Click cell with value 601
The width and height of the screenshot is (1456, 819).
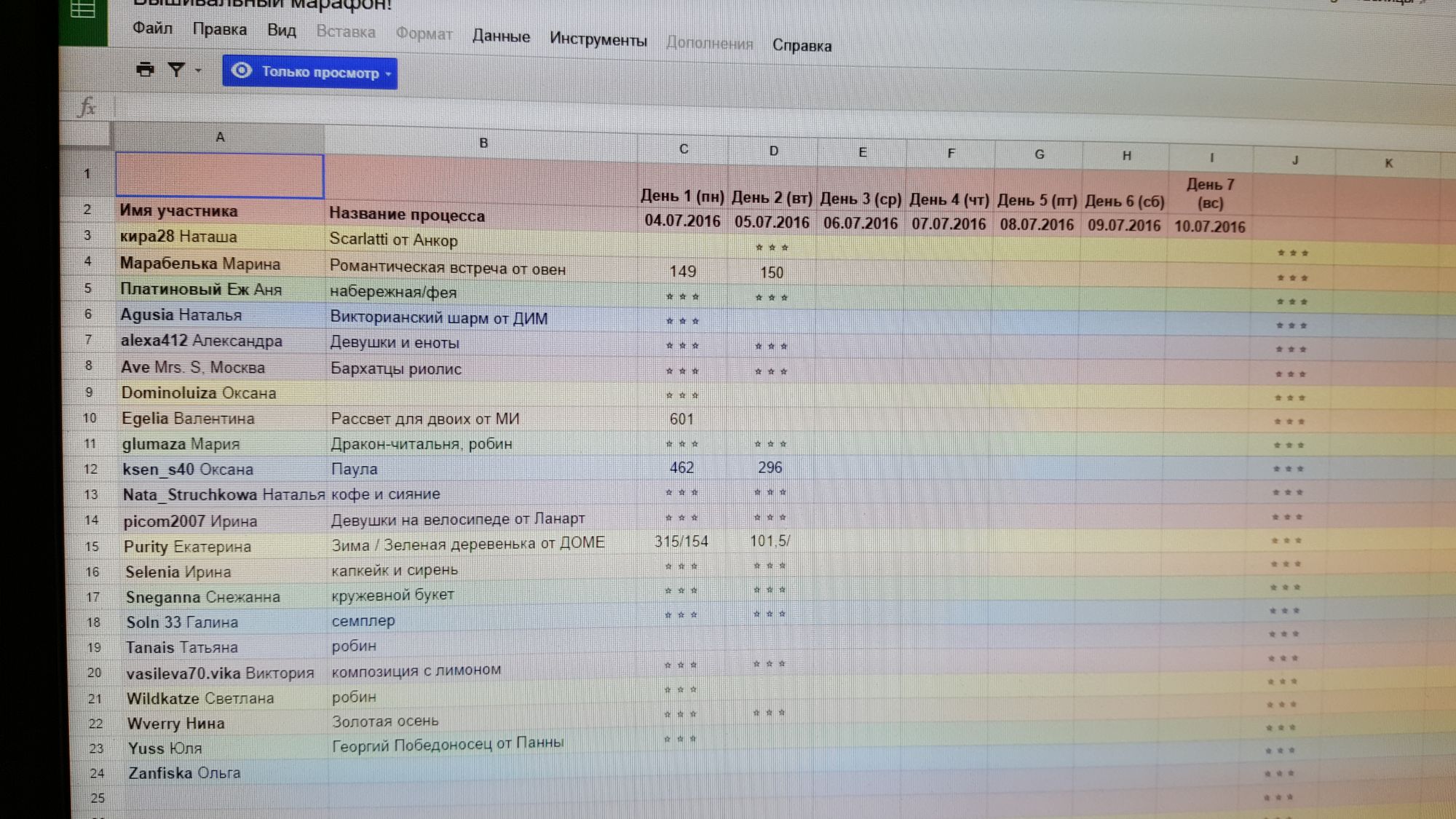tap(682, 419)
